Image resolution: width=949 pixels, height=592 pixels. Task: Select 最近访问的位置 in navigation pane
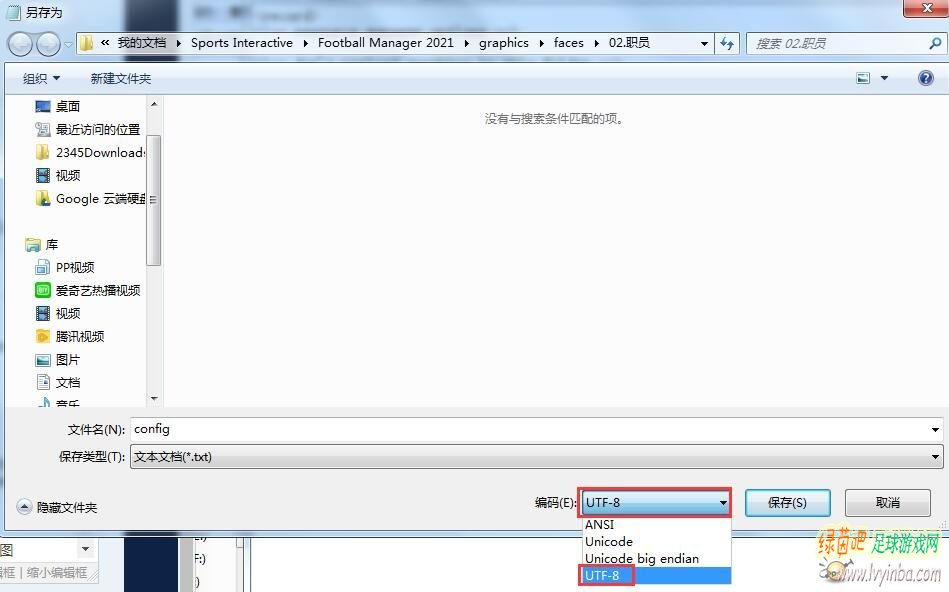97,130
